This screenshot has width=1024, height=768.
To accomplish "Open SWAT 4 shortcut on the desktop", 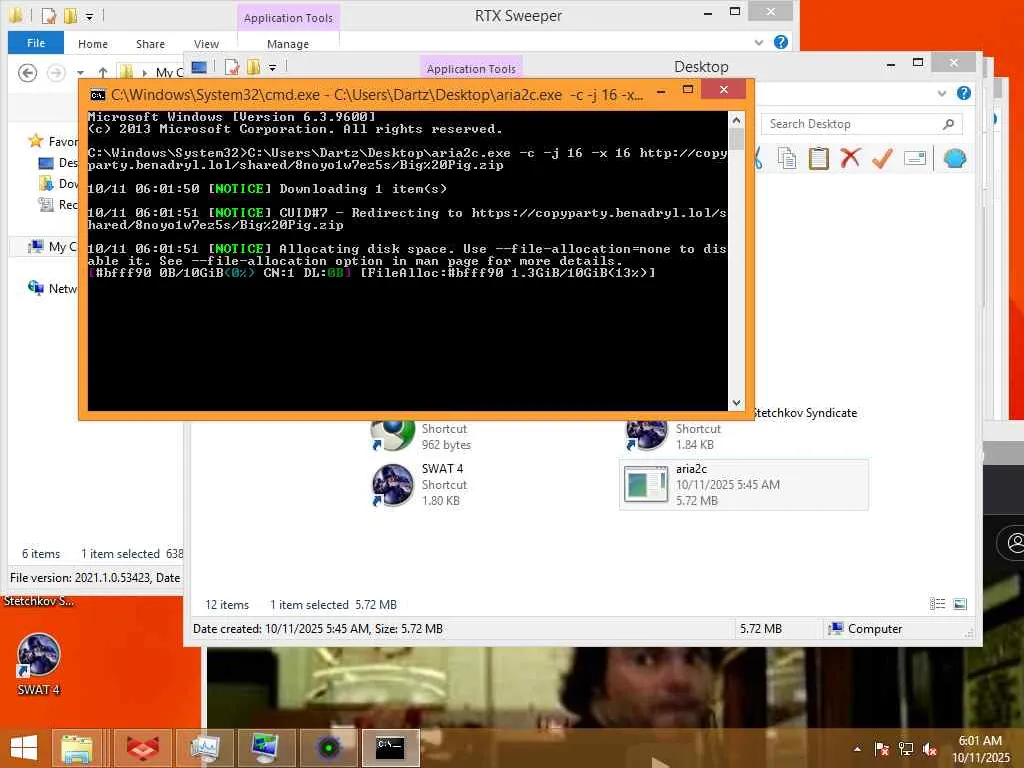I will point(39,665).
